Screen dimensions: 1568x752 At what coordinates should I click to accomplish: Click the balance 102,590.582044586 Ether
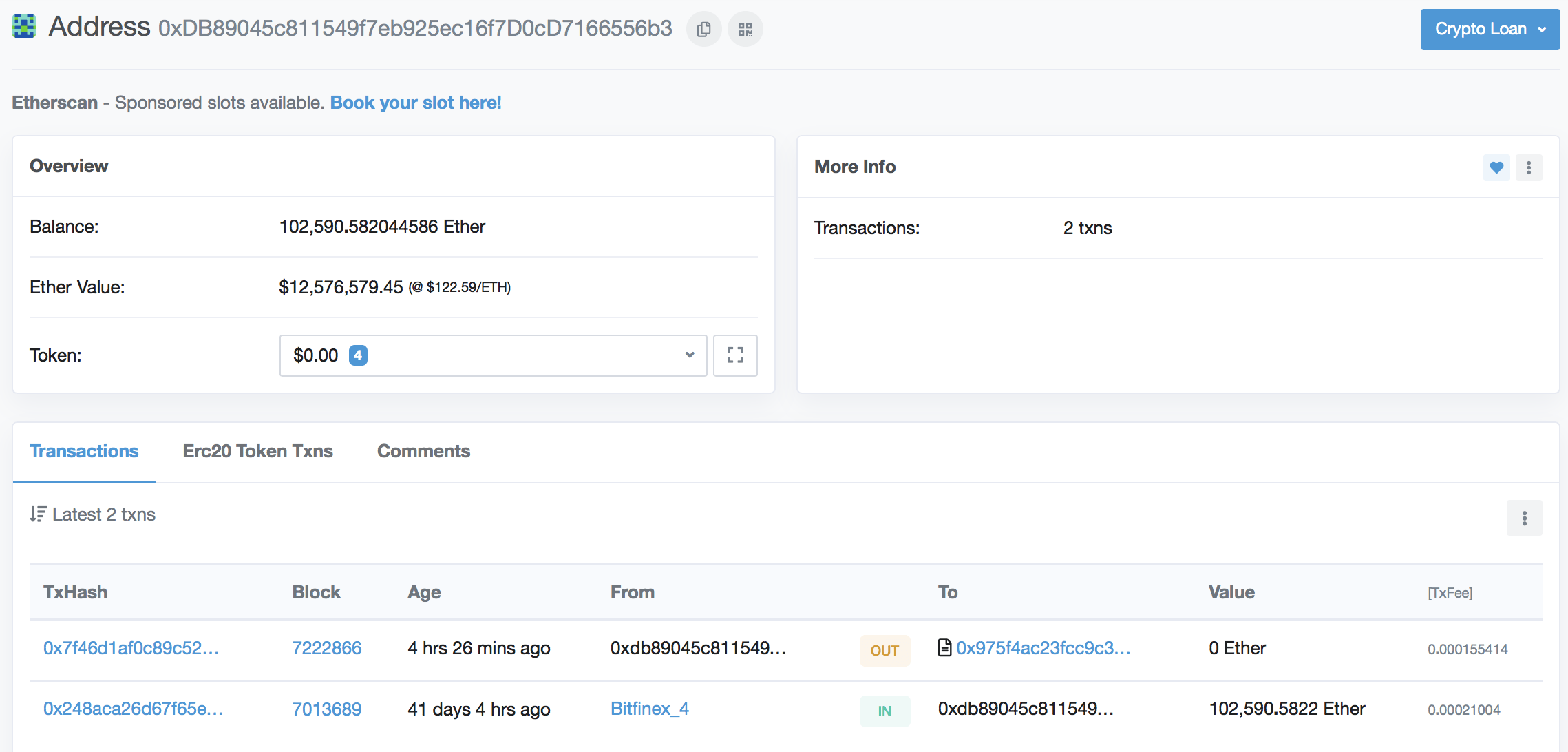click(x=382, y=227)
